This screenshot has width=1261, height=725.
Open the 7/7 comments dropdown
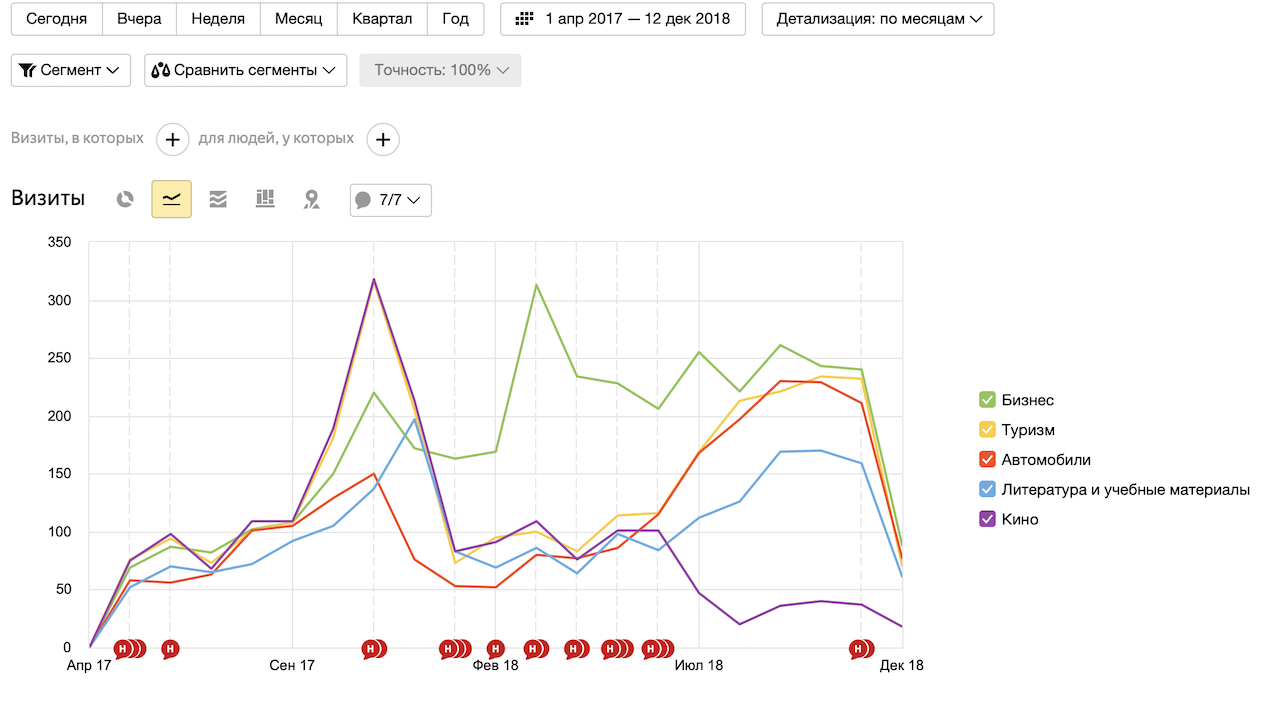390,200
